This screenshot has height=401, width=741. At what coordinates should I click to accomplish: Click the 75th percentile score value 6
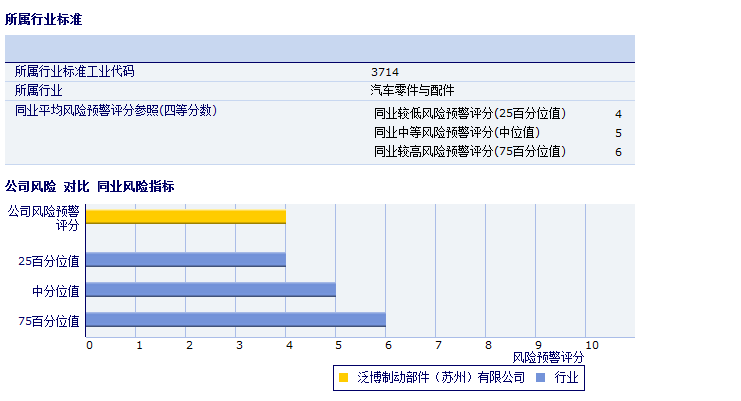click(618, 152)
